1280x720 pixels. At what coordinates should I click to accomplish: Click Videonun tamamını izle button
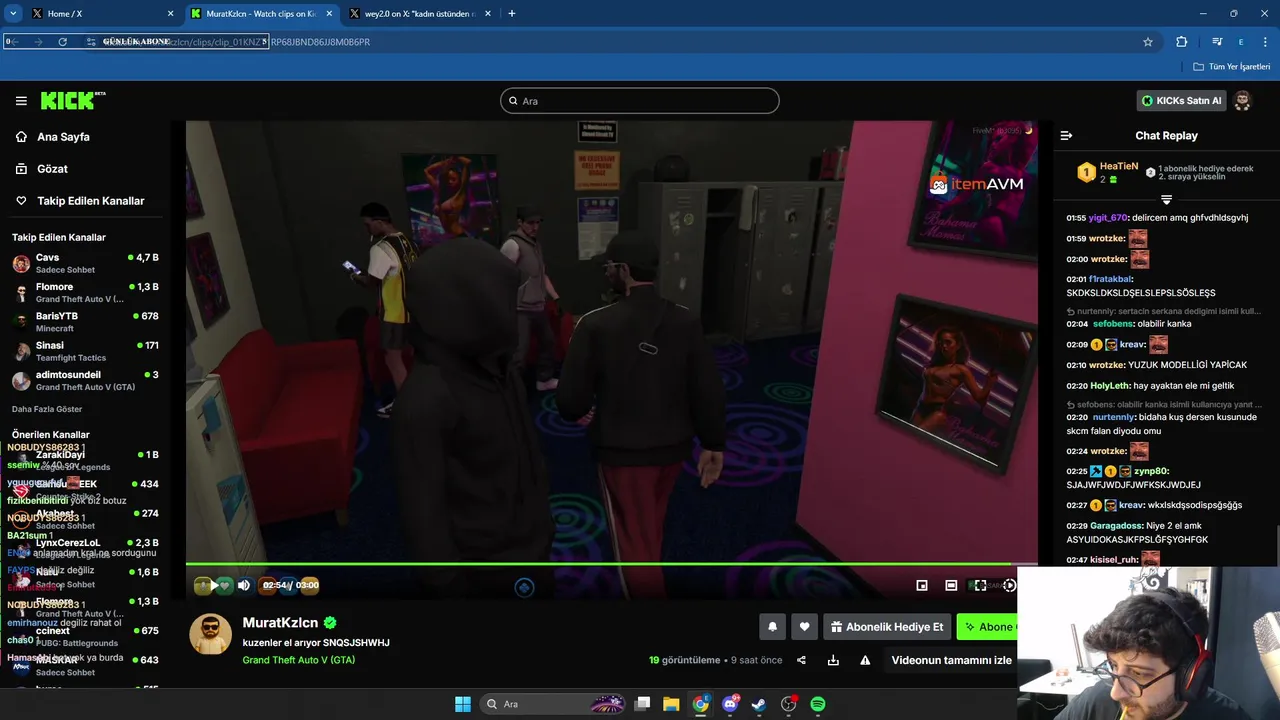pyautogui.click(x=951, y=660)
